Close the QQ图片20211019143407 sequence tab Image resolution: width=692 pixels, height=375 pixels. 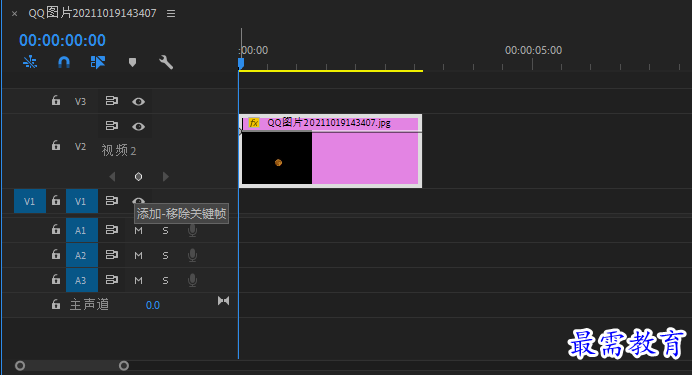15,14
